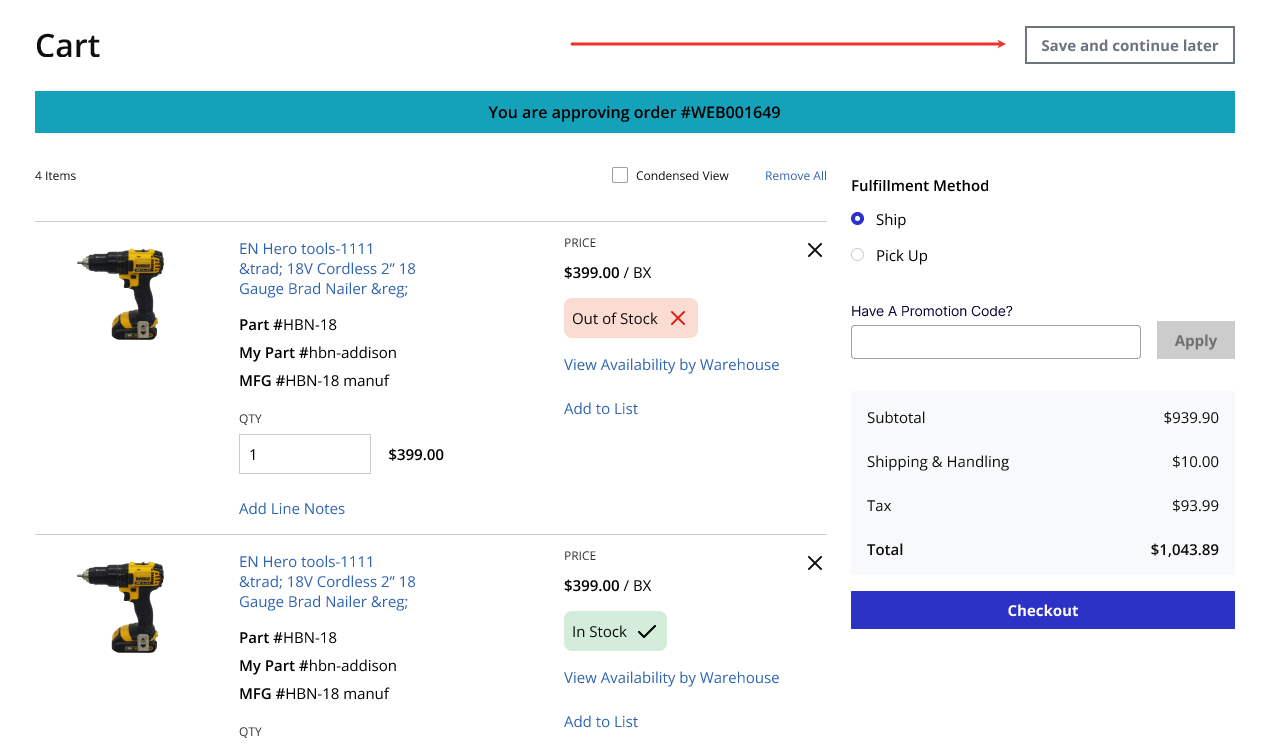This screenshot has width=1271, height=747.
Task: Enable the Condensed View checkbox
Action: (x=620, y=175)
